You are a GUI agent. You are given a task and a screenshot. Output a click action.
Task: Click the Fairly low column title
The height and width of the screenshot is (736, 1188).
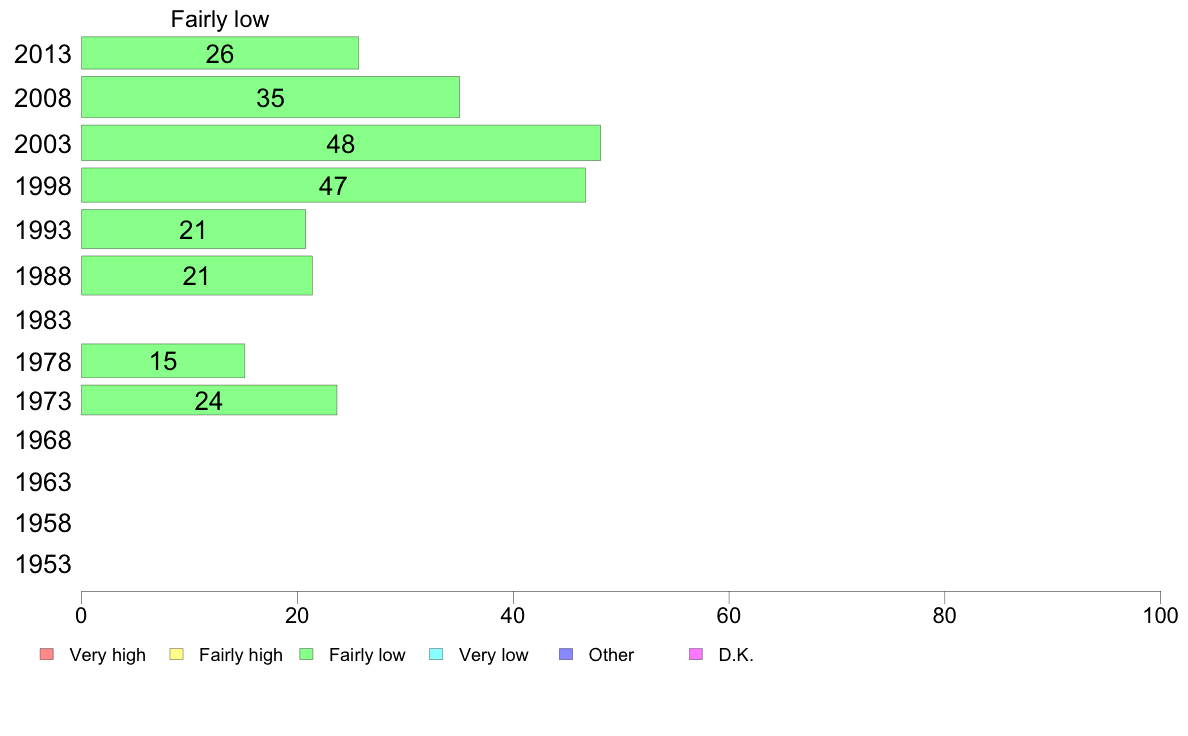220,19
